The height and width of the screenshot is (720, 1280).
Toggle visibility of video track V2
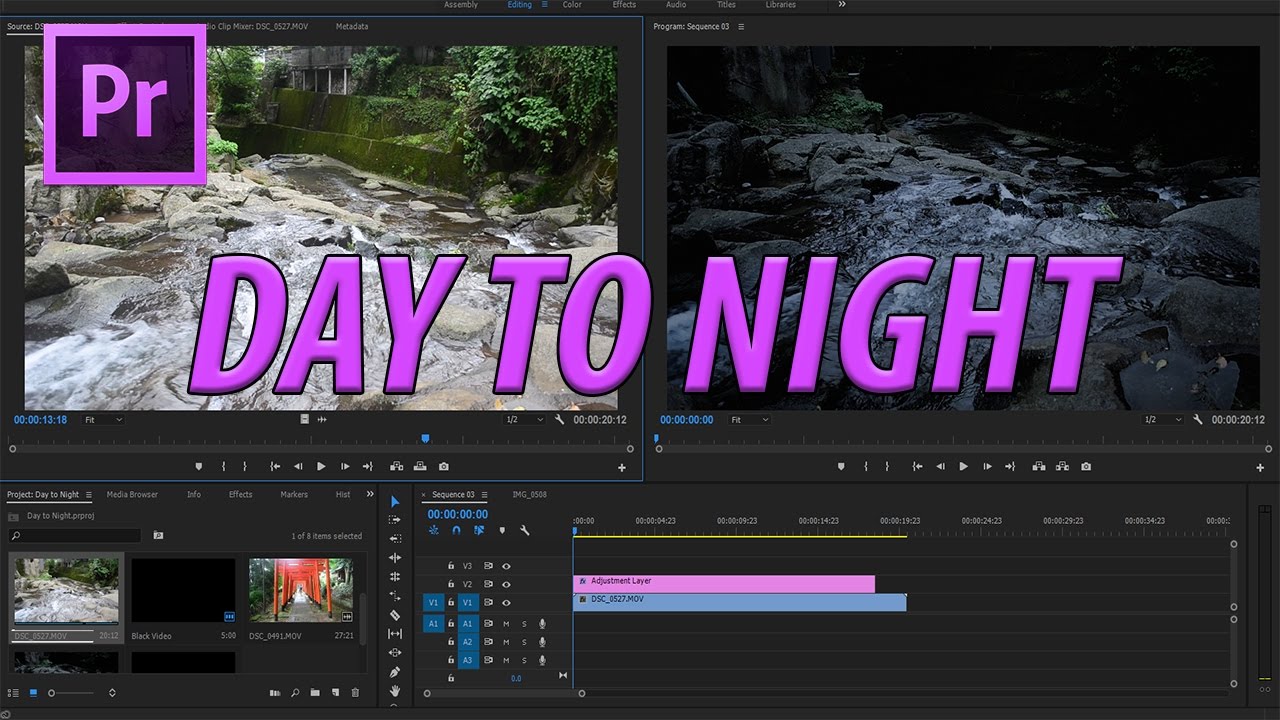pos(506,584)
